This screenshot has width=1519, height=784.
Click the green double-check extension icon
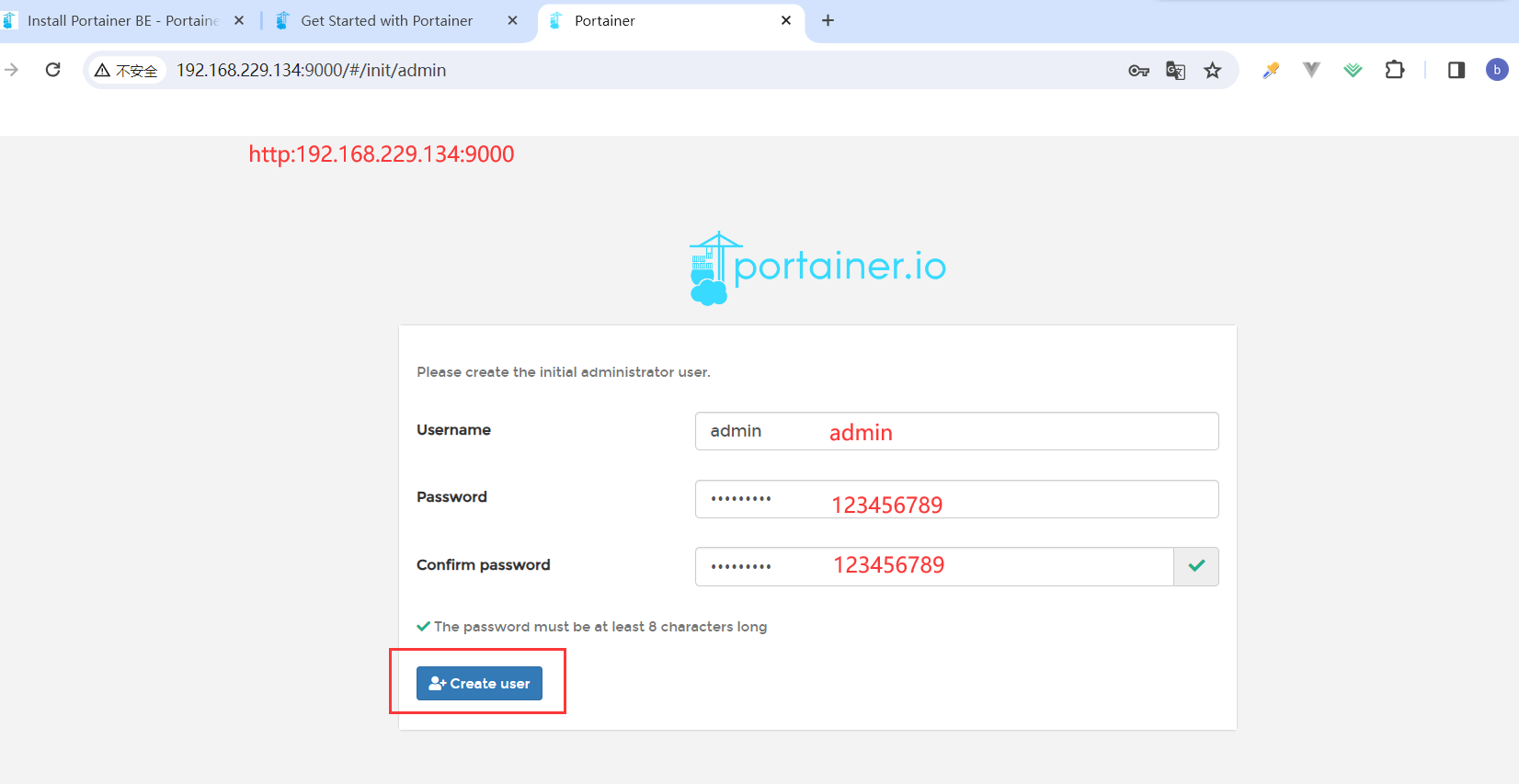click(x=1353, y=70)
